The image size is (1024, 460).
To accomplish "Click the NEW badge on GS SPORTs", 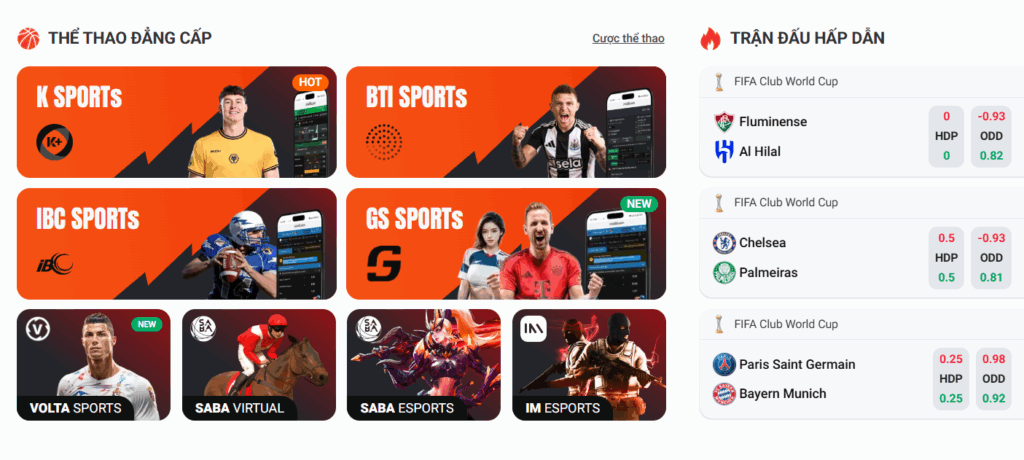I will [639, 203].
